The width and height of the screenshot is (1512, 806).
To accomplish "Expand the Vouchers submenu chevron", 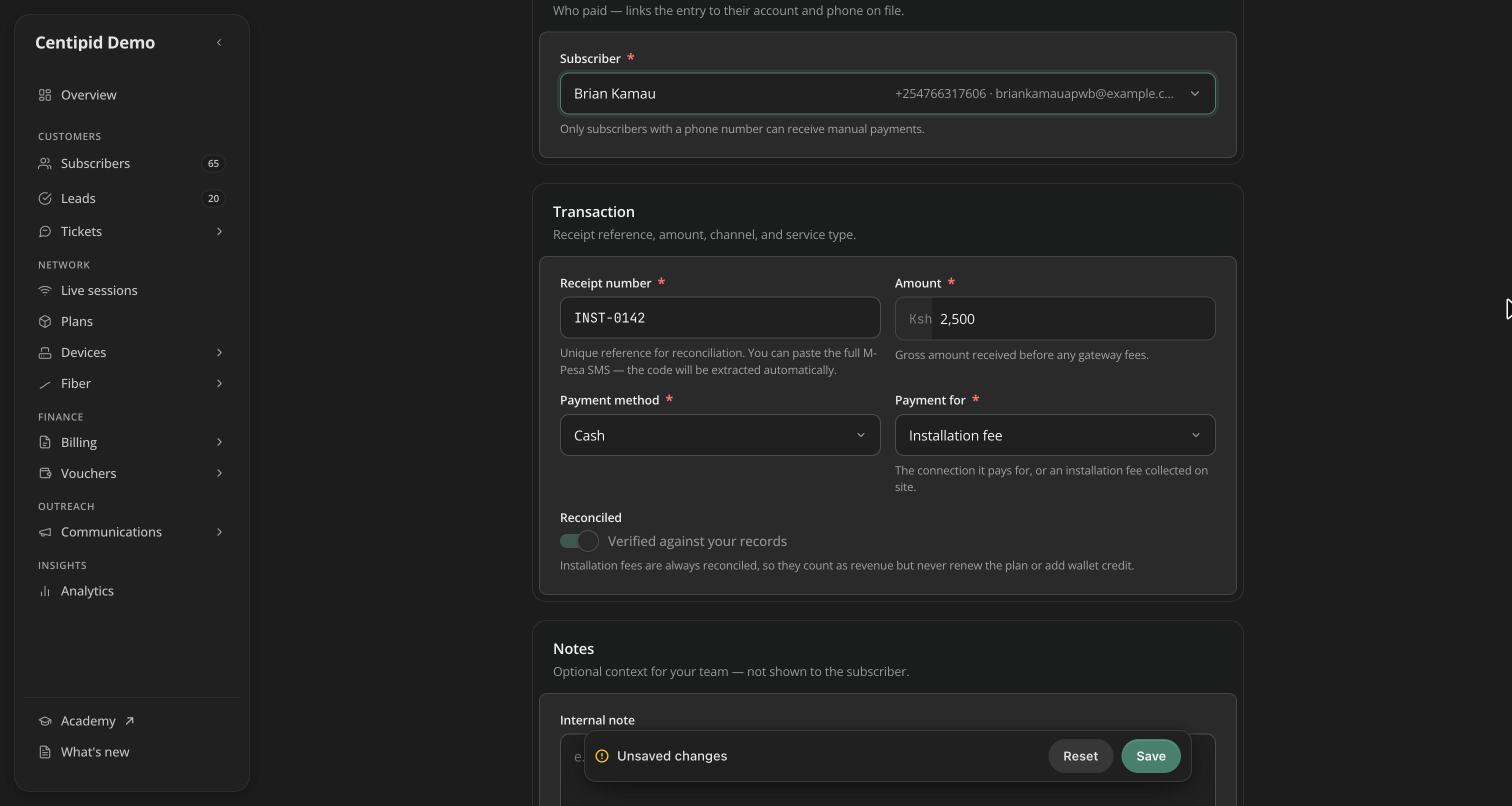I will point(219,473).
